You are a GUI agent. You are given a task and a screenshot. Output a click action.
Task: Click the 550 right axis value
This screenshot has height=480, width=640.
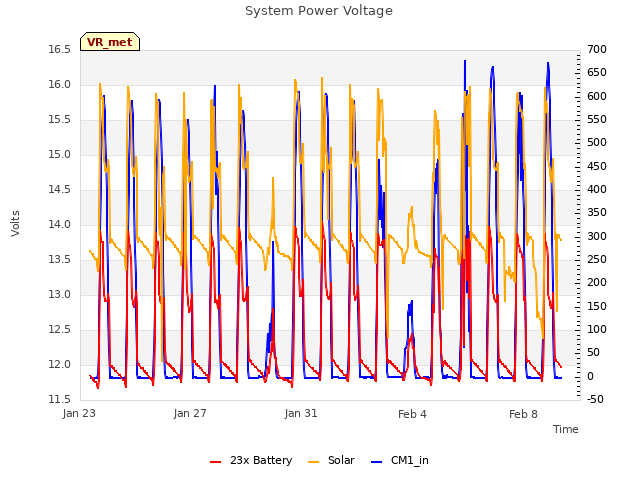click(597, 120)
